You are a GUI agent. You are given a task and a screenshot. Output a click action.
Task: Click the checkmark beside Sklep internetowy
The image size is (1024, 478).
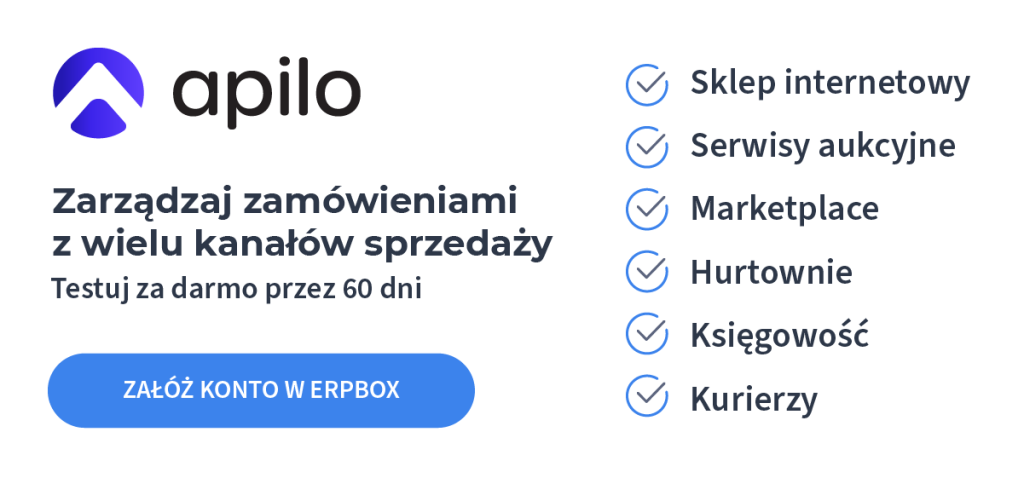pyautogui.click(x=647, y=84)
